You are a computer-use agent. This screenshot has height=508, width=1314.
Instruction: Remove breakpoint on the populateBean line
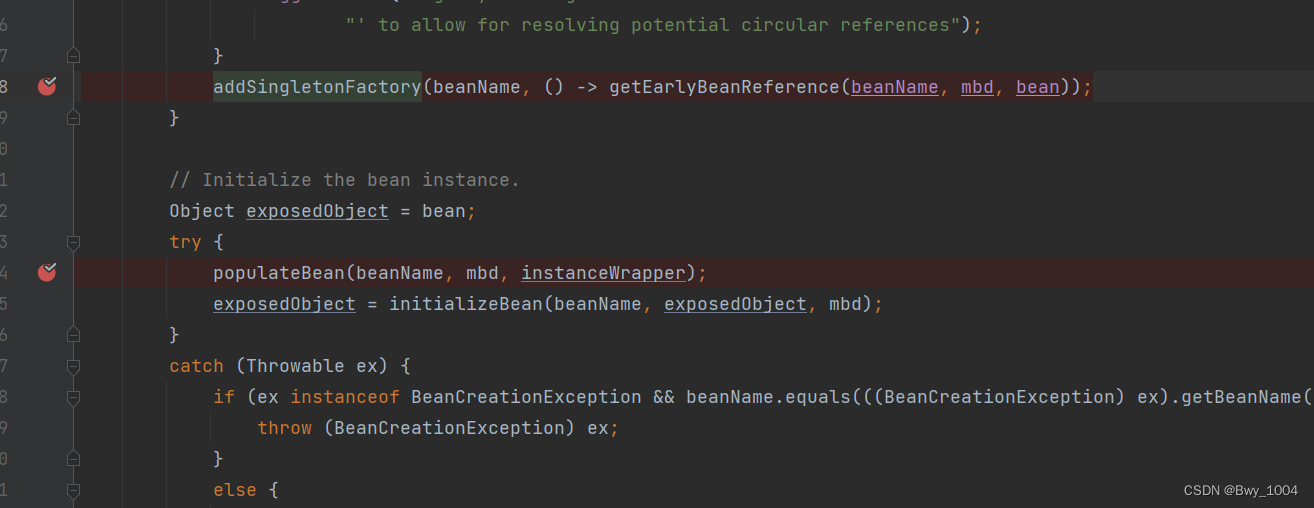pos(47,272)
